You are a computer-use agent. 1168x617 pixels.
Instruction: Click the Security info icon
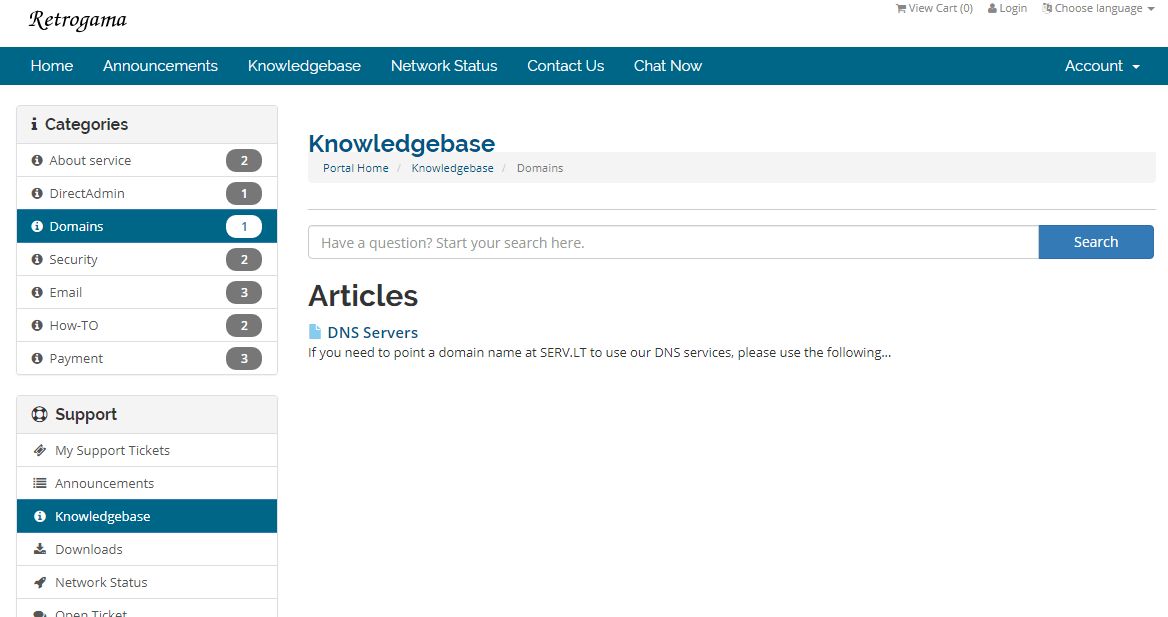(x=36, y=259)
